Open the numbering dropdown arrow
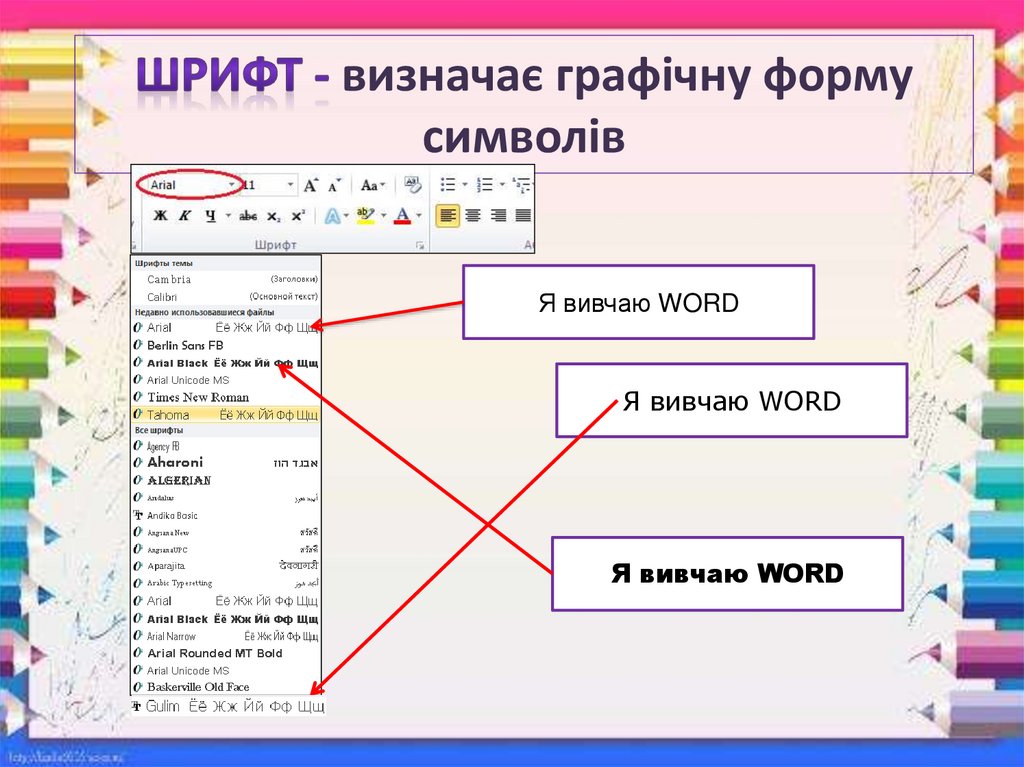Viewport: 1024px width, 767px height. tap(502, 185)
